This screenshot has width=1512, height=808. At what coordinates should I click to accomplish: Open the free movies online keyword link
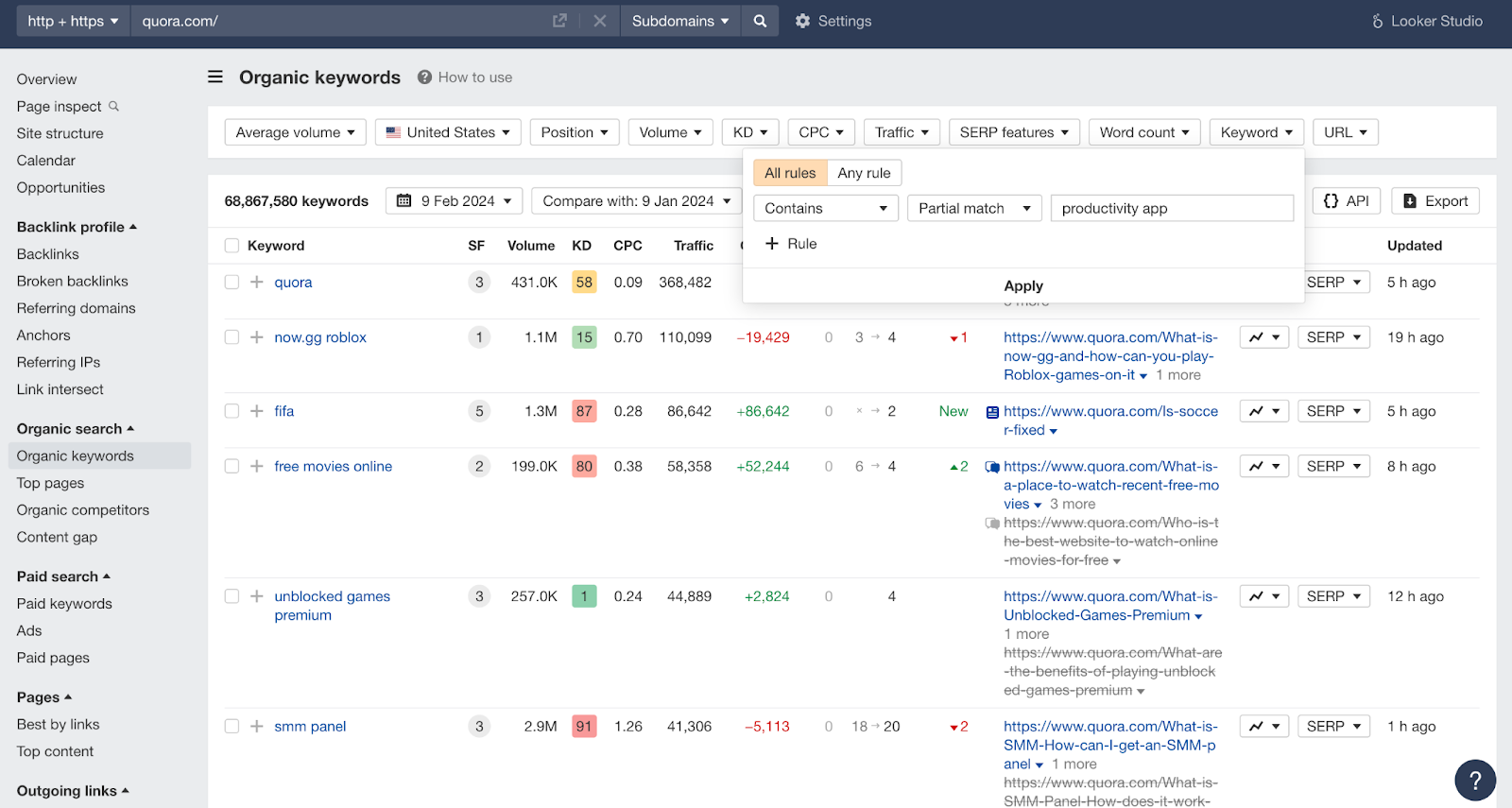[333, 466]
